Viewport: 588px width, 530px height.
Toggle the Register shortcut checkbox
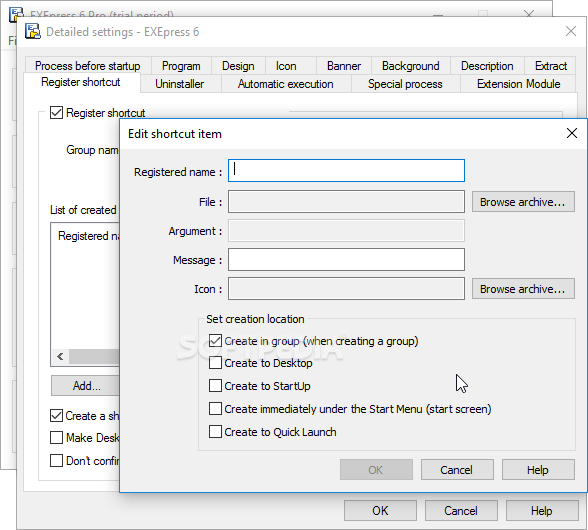tap(56, 113)
